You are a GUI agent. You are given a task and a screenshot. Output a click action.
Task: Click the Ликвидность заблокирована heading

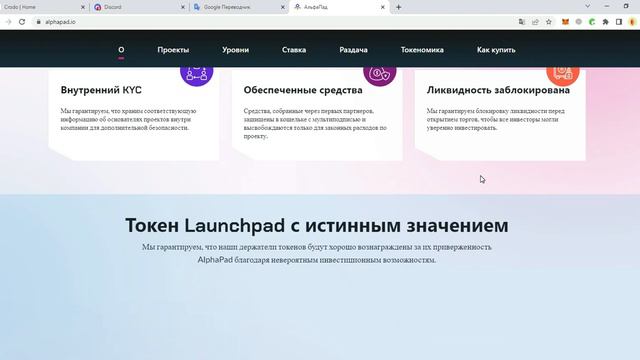pos(498,90)
